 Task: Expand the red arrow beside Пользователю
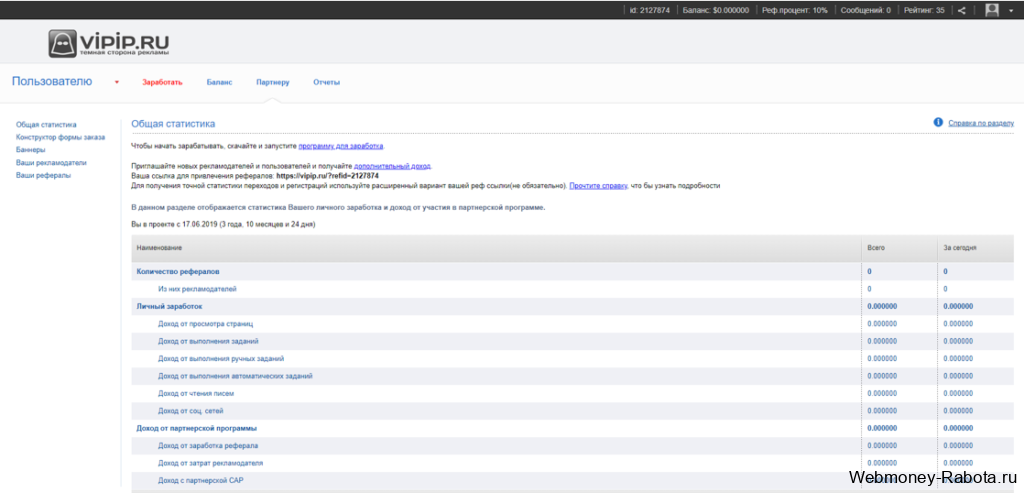click(117, 82)
